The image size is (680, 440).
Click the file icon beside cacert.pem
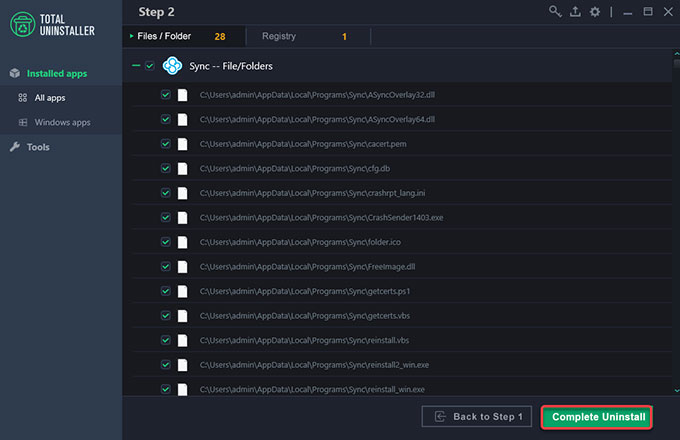pyautogui.click(x=183, y=144)
